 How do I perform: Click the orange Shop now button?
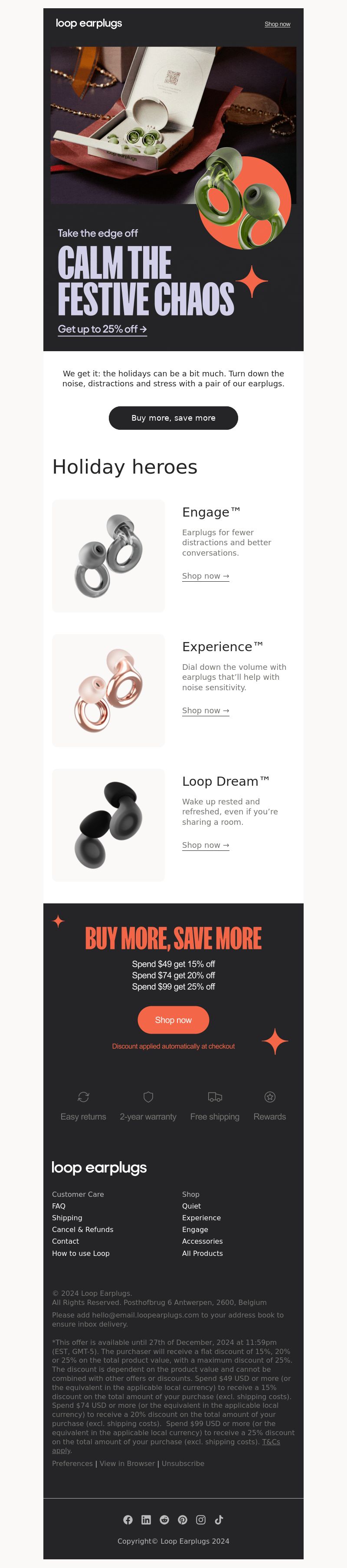[173, 1020]
